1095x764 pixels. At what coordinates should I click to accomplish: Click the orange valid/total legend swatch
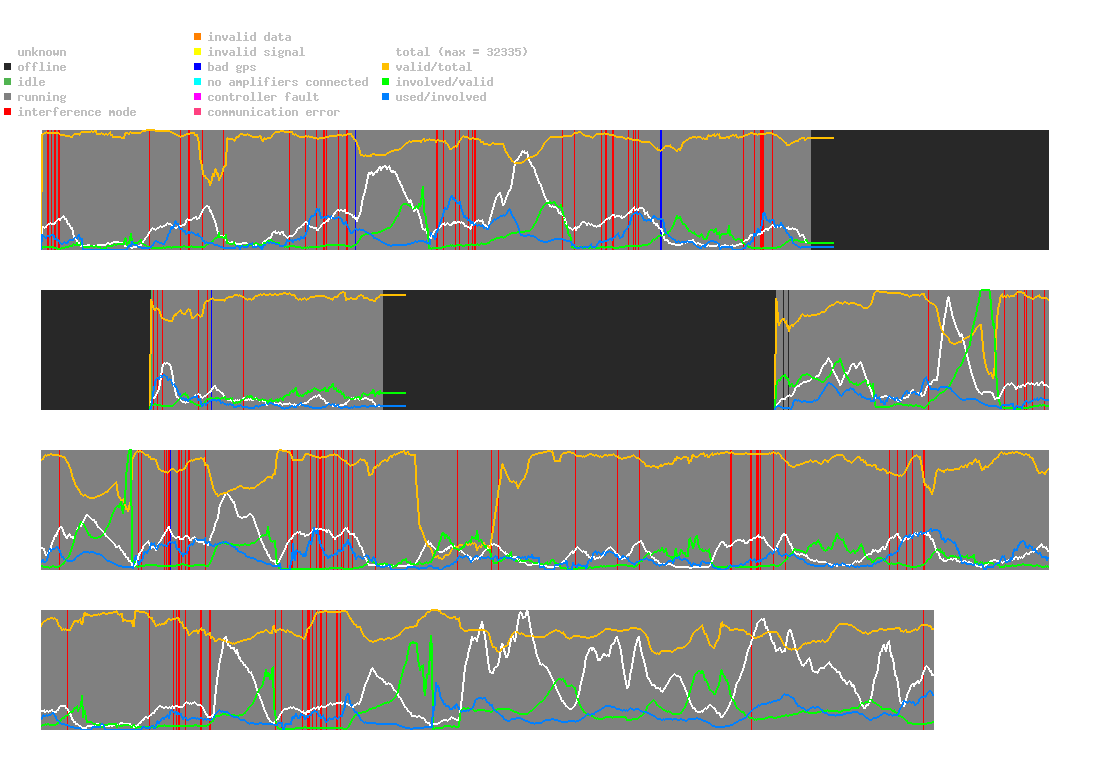385,67
